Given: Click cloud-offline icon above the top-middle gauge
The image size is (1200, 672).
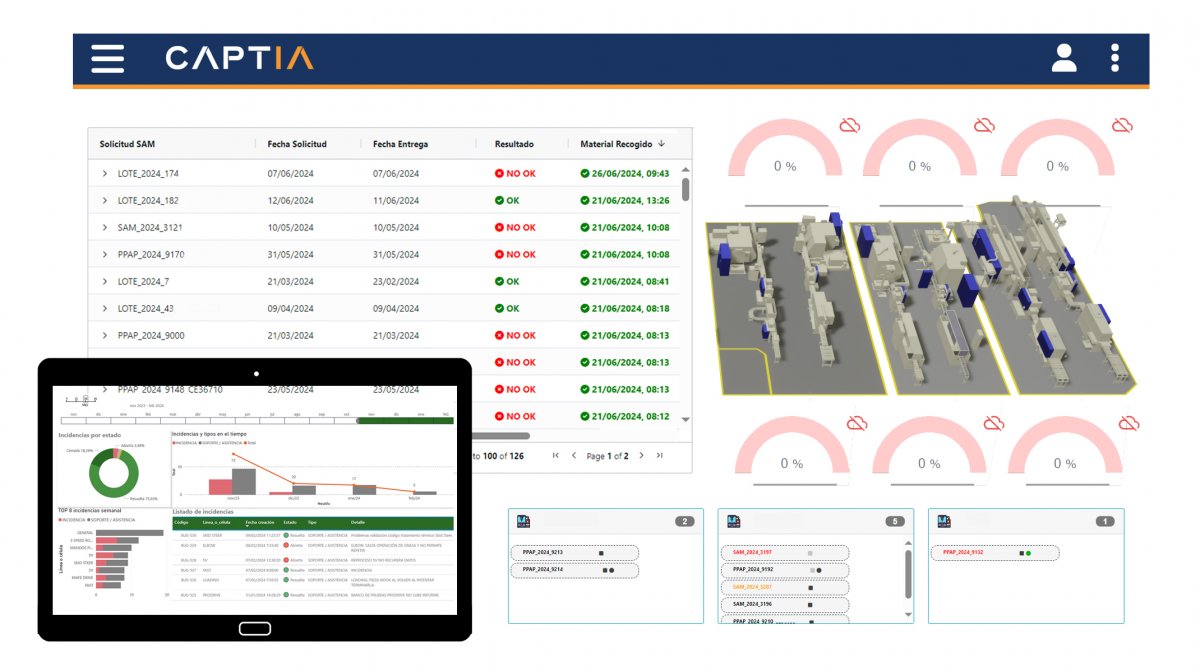Looking at the screenshot, I should [985, 125].
